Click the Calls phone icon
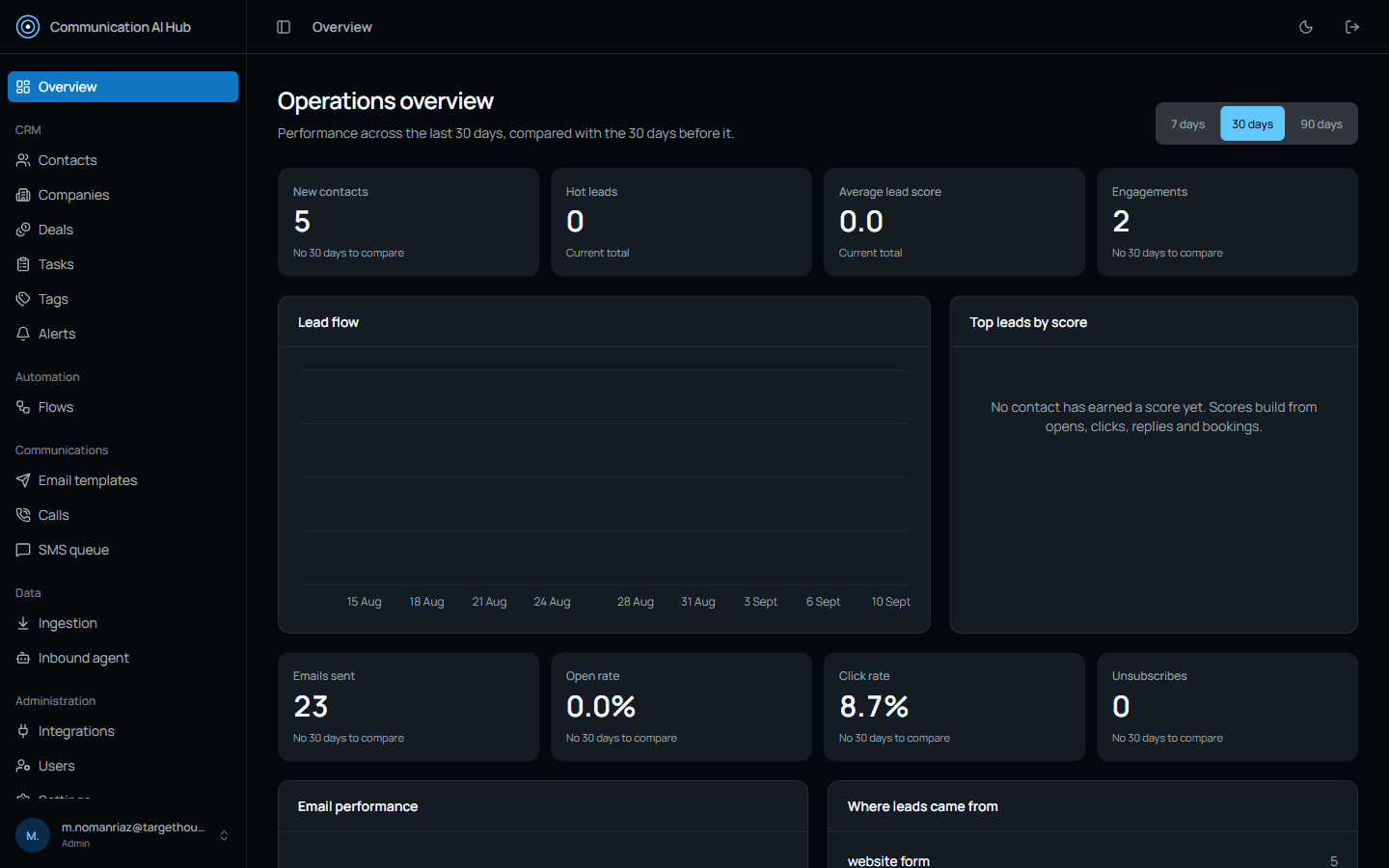The height and width of the screenshot is (868, 1389). (23, 515)
